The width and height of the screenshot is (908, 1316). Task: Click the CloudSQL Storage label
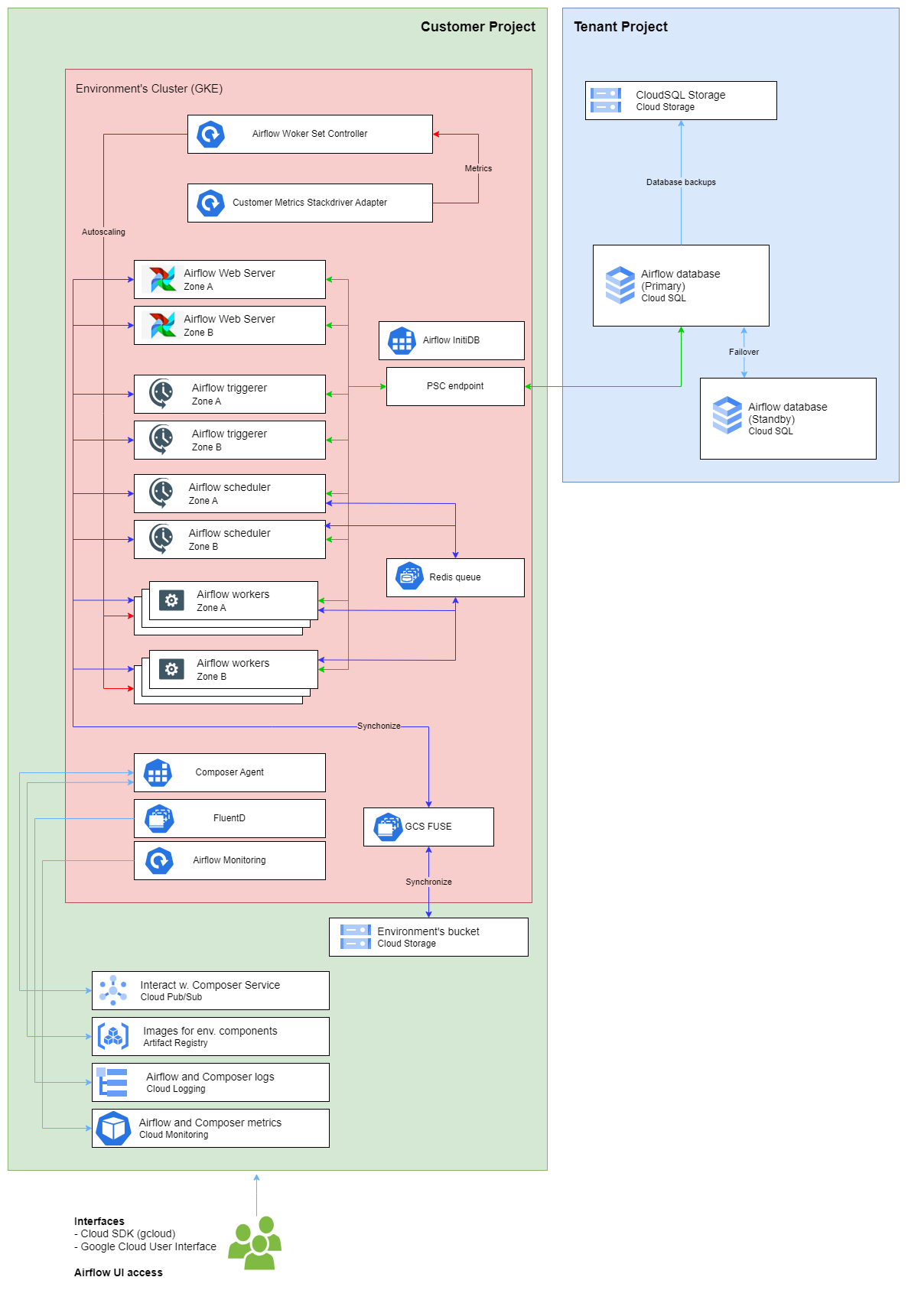pyautogui.click(x=681, y=95)
